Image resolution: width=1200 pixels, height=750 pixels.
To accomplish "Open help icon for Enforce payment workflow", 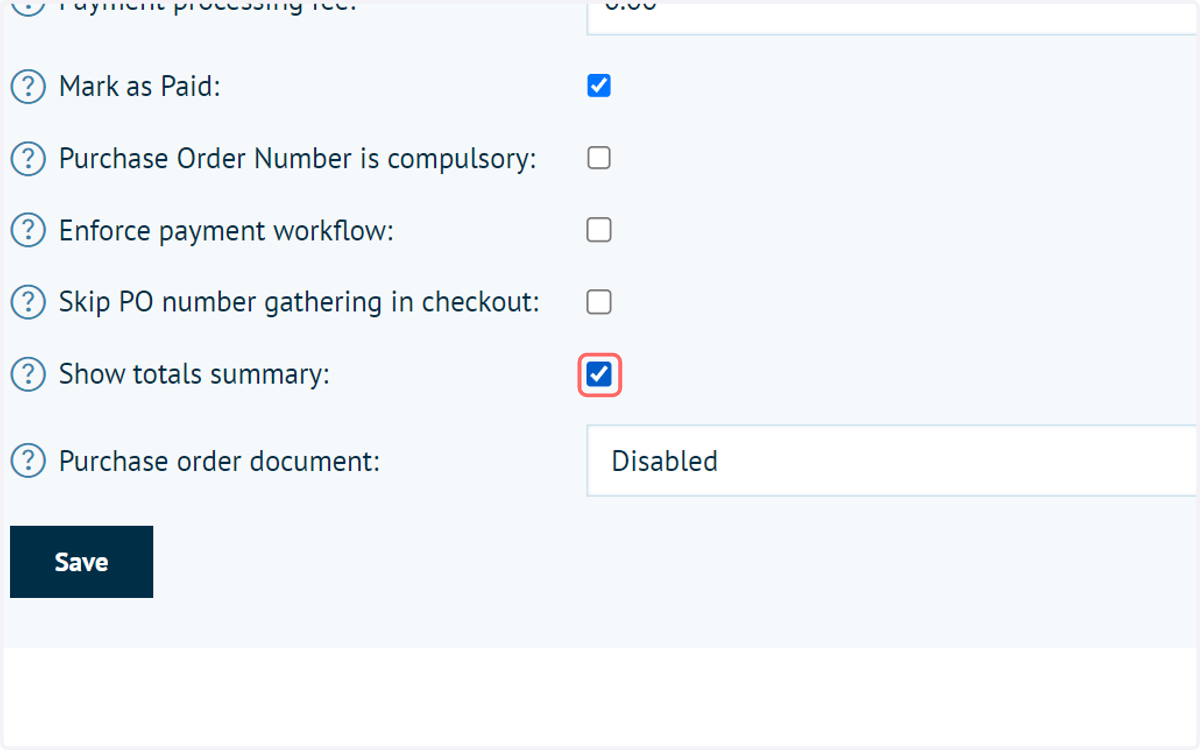I will (x=28, y=231).
